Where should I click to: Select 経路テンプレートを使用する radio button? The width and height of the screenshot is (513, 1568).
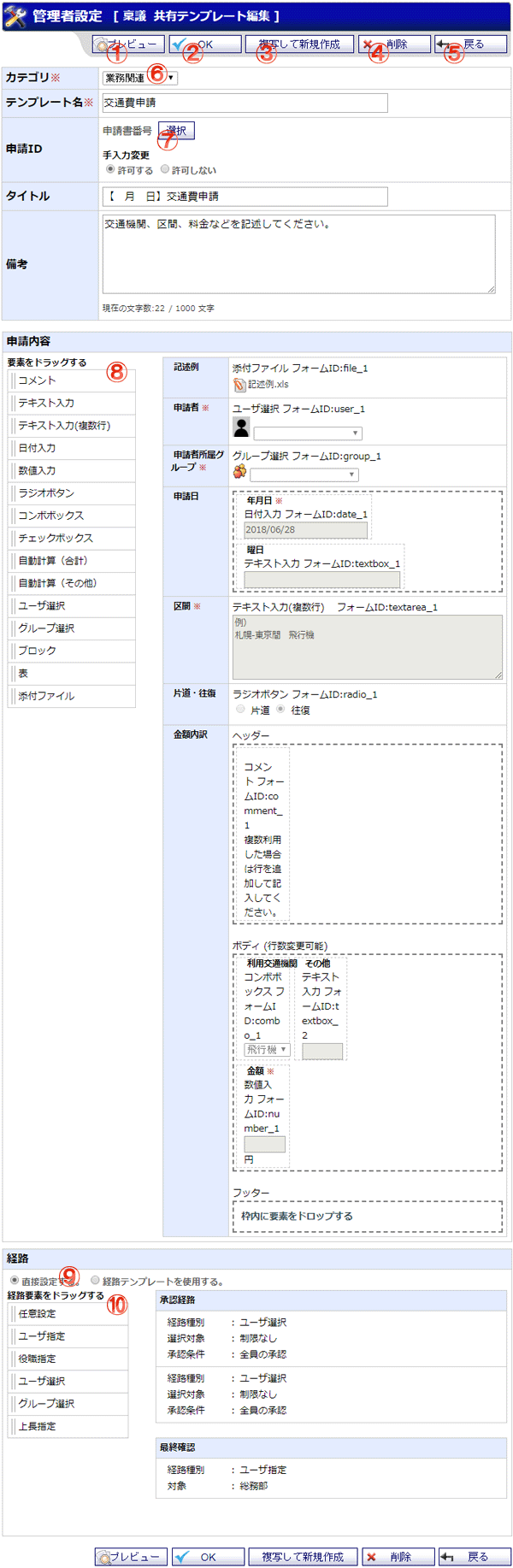pos(95,1281)
